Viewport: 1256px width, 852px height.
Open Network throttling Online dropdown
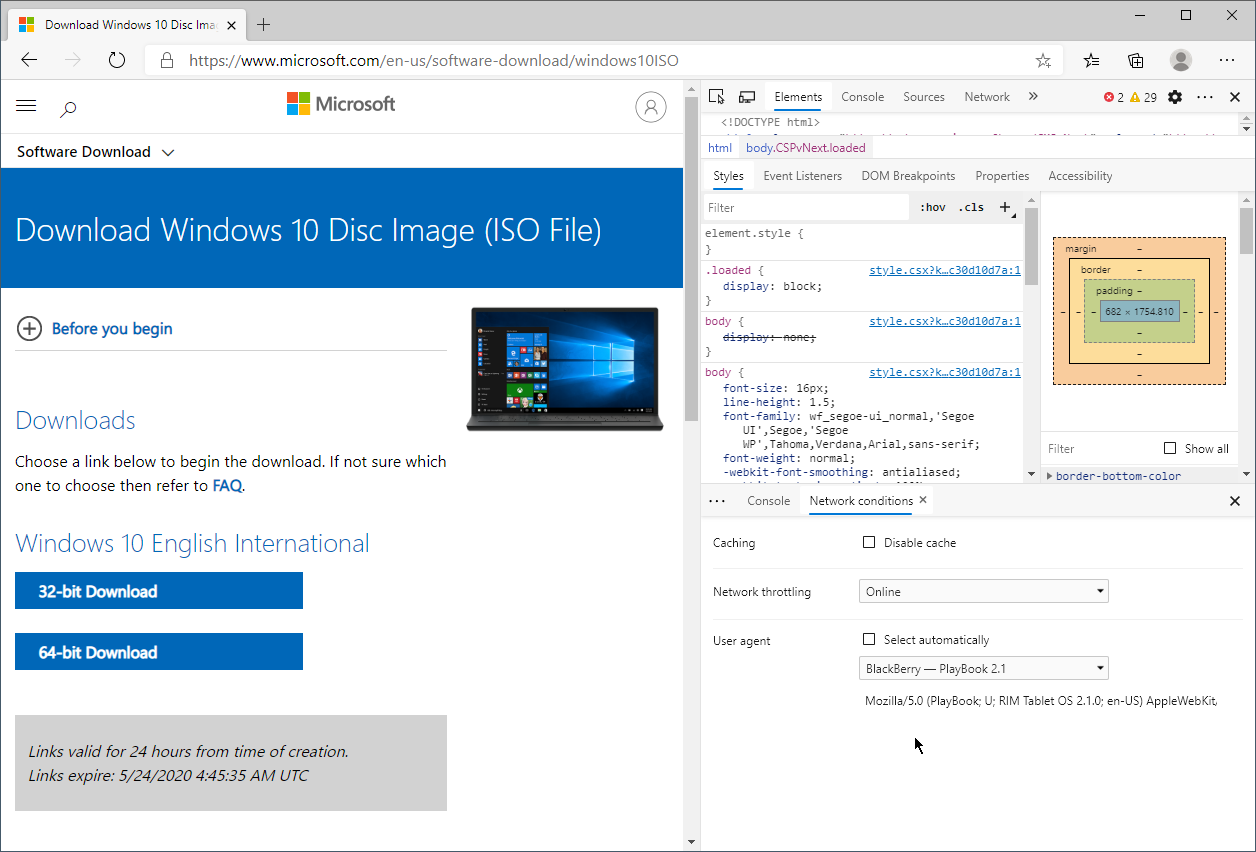point(984,592)
